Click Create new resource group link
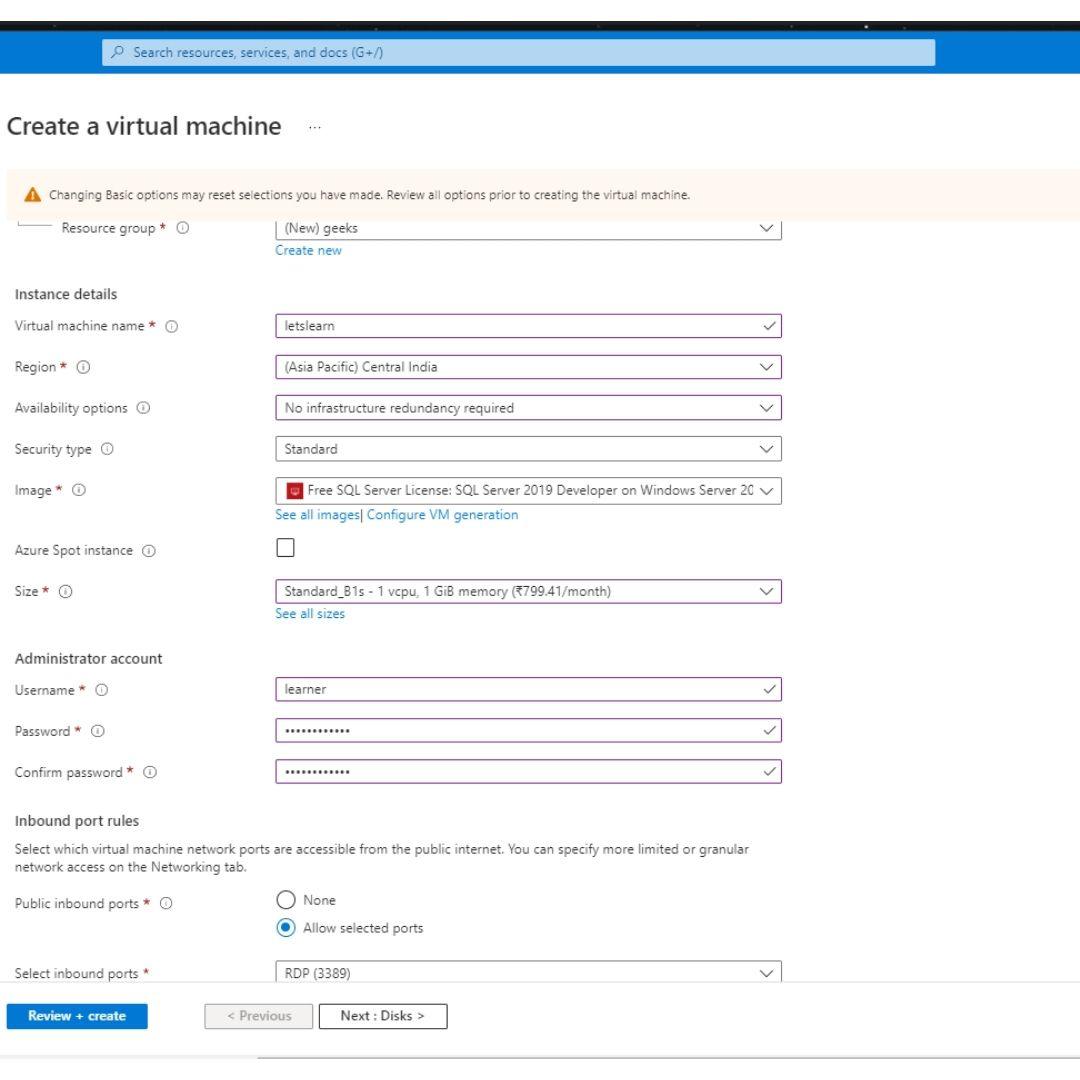The width and height of the screenshot is (1080, 1080). [x=308, y=250]
